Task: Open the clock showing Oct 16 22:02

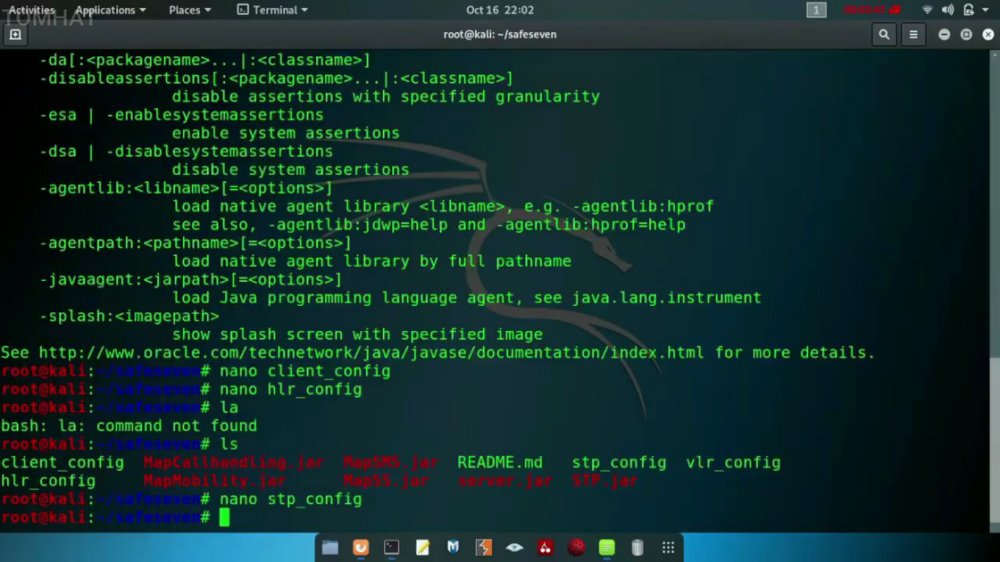Action: coord(499,10)
